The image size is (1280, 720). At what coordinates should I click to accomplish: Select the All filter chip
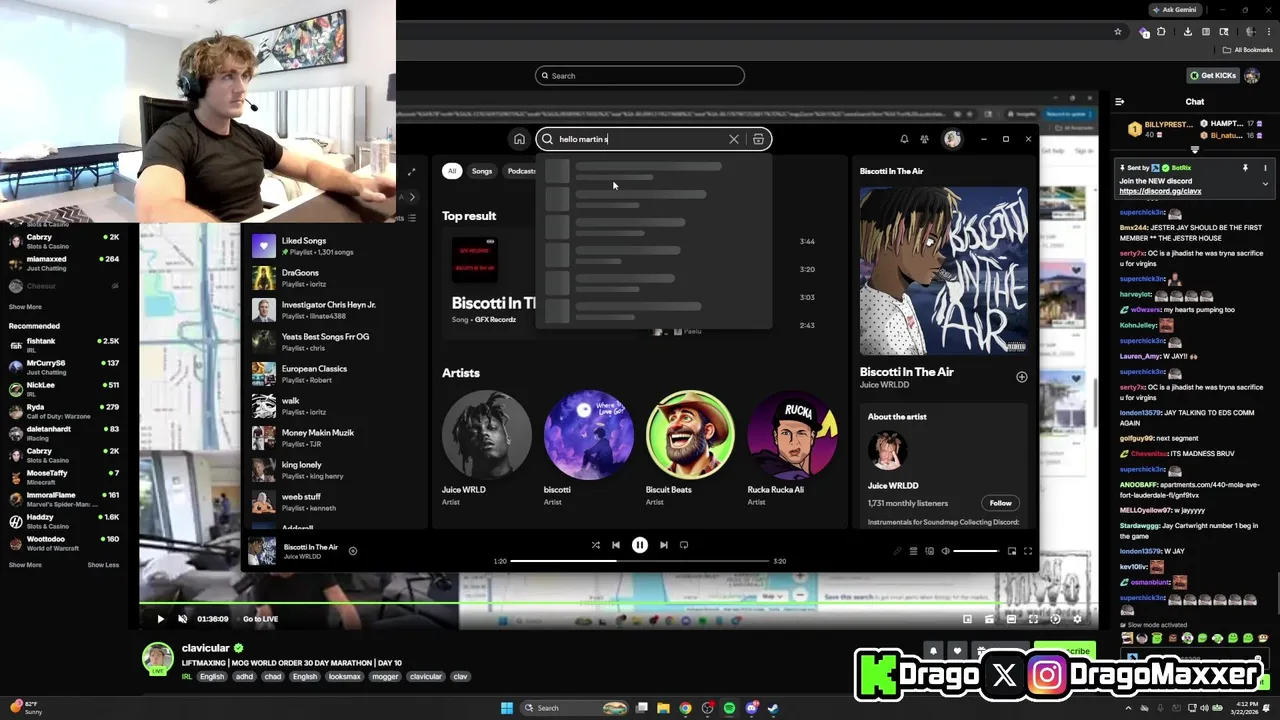452,171
